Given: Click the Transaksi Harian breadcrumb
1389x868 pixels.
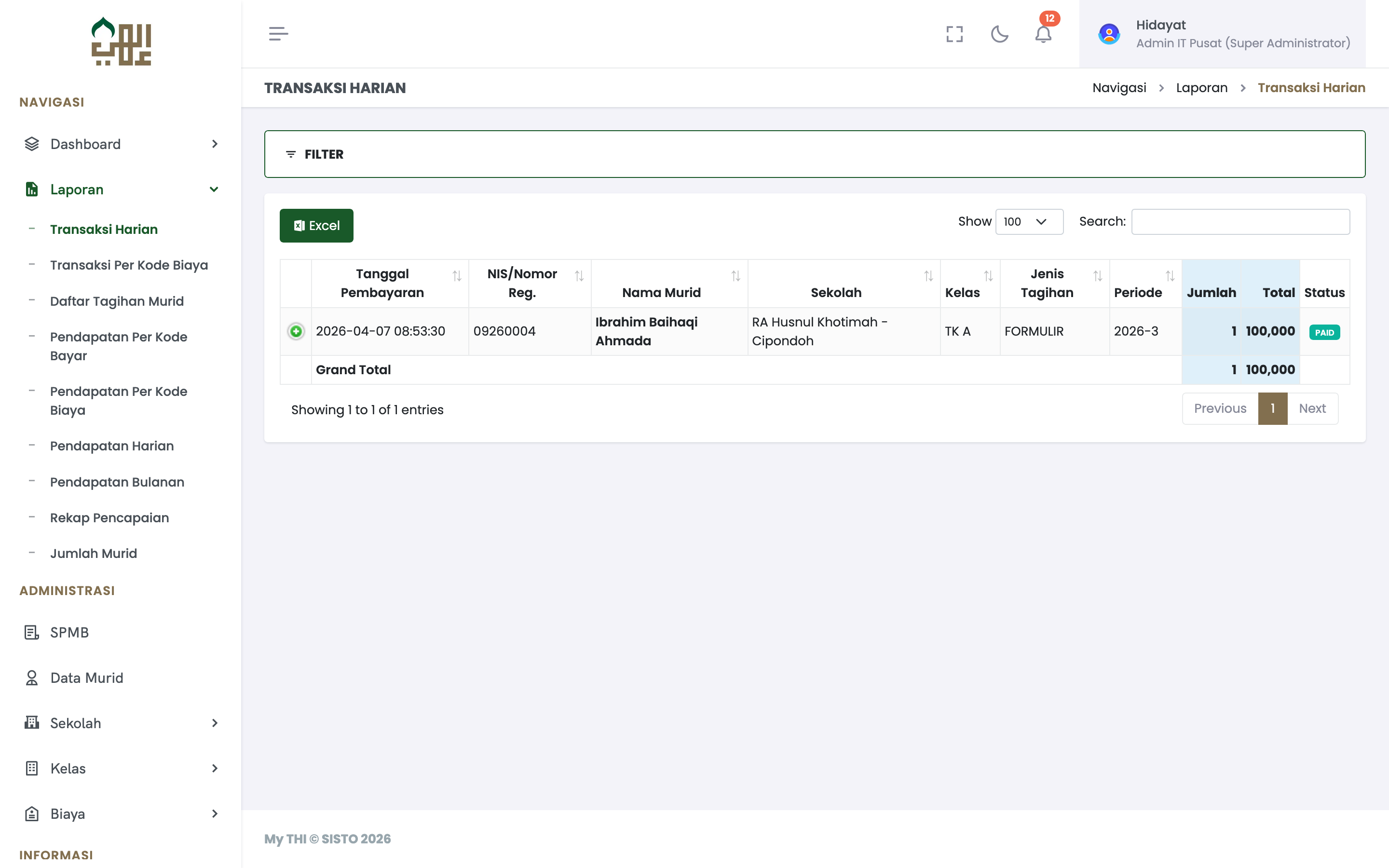Looking at the screenshot, I should point(1311,88).
